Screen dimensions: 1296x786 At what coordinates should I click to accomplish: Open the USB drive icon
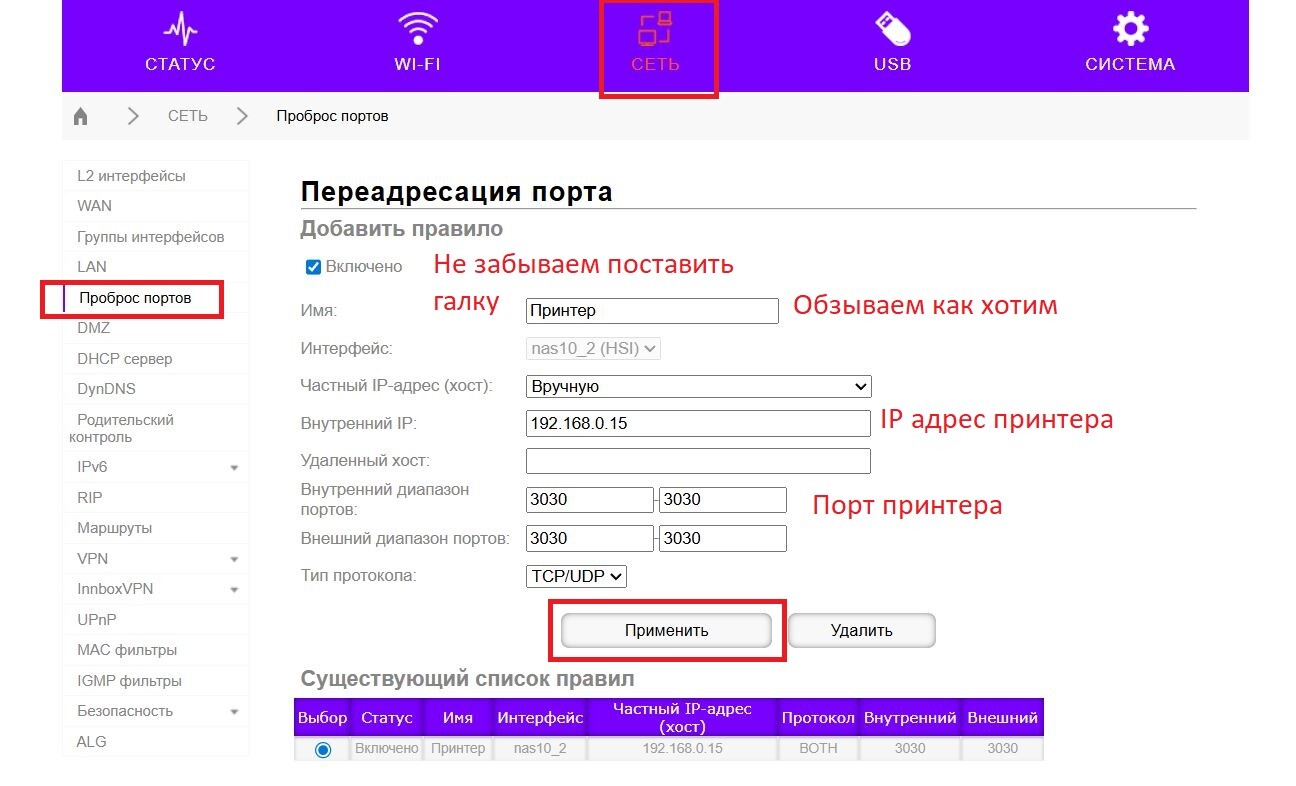click(892, 29)
